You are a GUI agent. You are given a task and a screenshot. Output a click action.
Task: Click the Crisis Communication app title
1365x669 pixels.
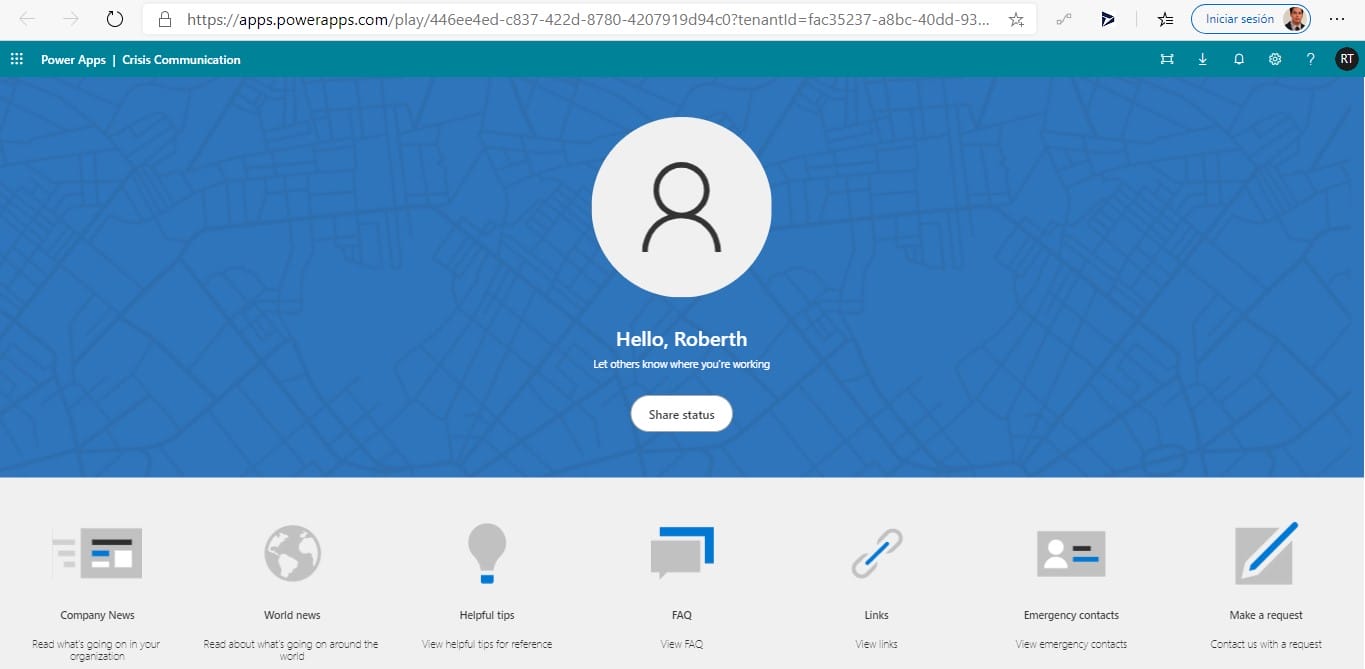coord(181,59)
